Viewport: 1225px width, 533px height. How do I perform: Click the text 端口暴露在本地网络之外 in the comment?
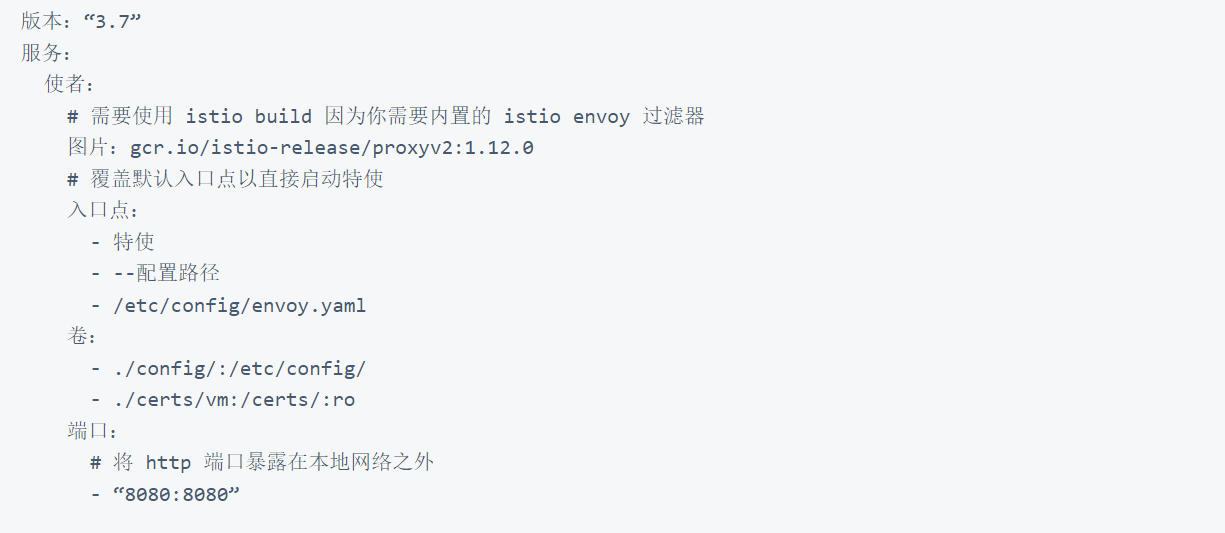tap(318, 463)
